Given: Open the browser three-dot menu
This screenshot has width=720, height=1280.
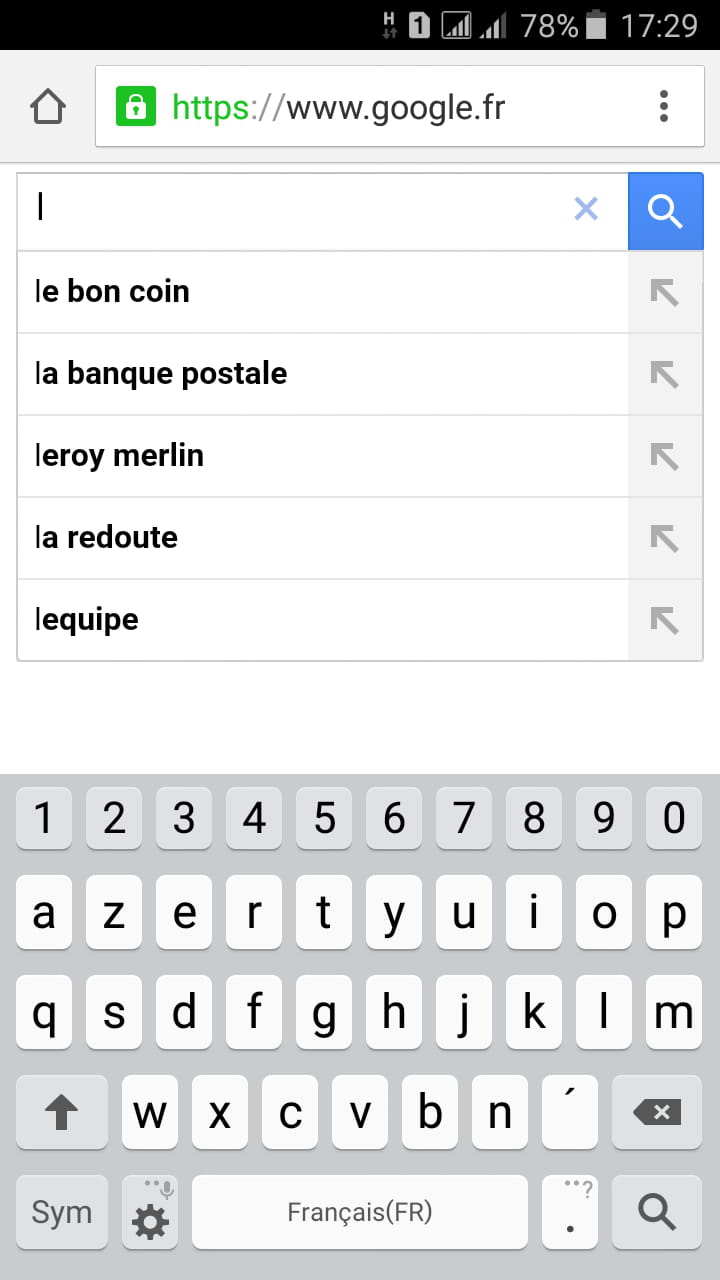Looking at the screenshot, I should tap(663, 106).
